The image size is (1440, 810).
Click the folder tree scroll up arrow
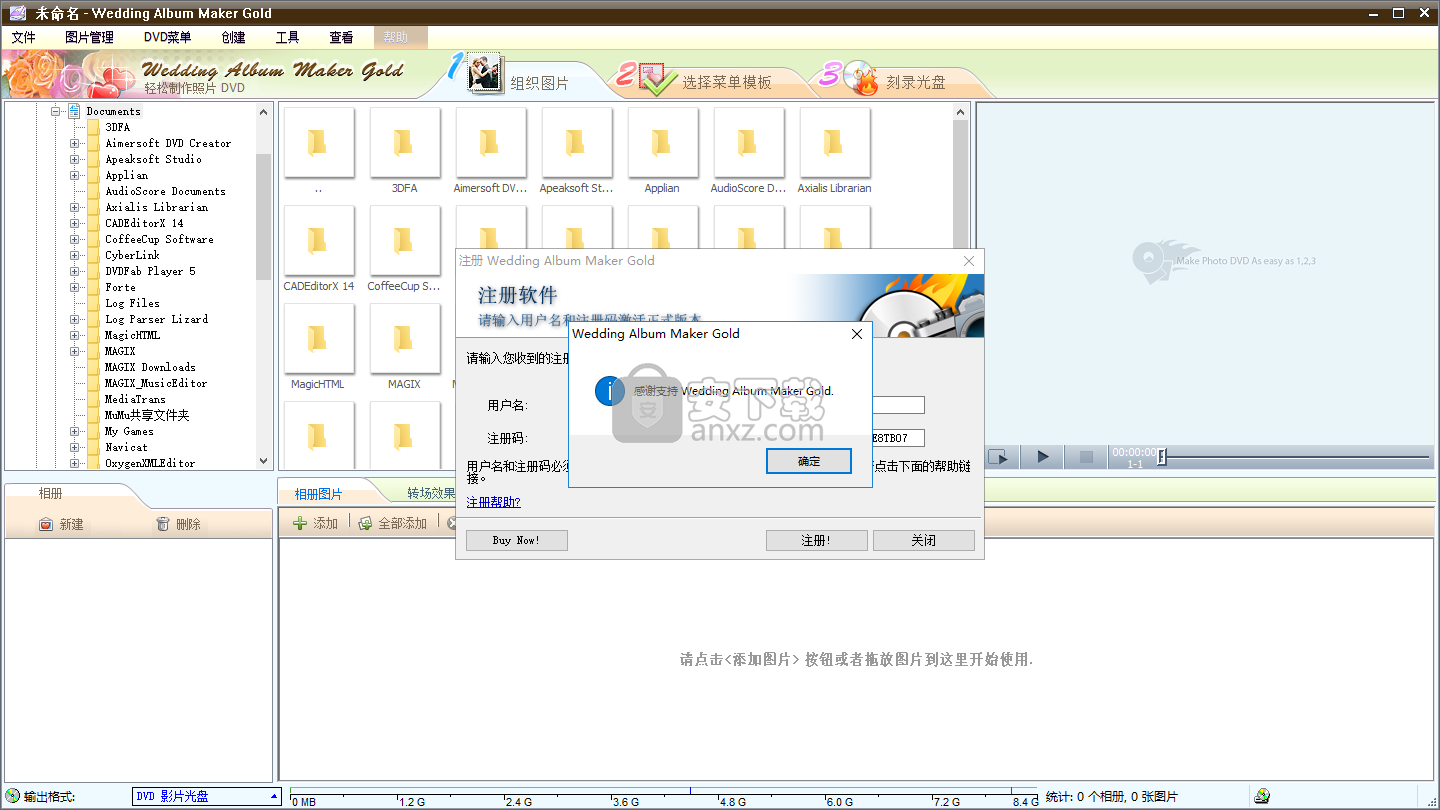[264, 111]
